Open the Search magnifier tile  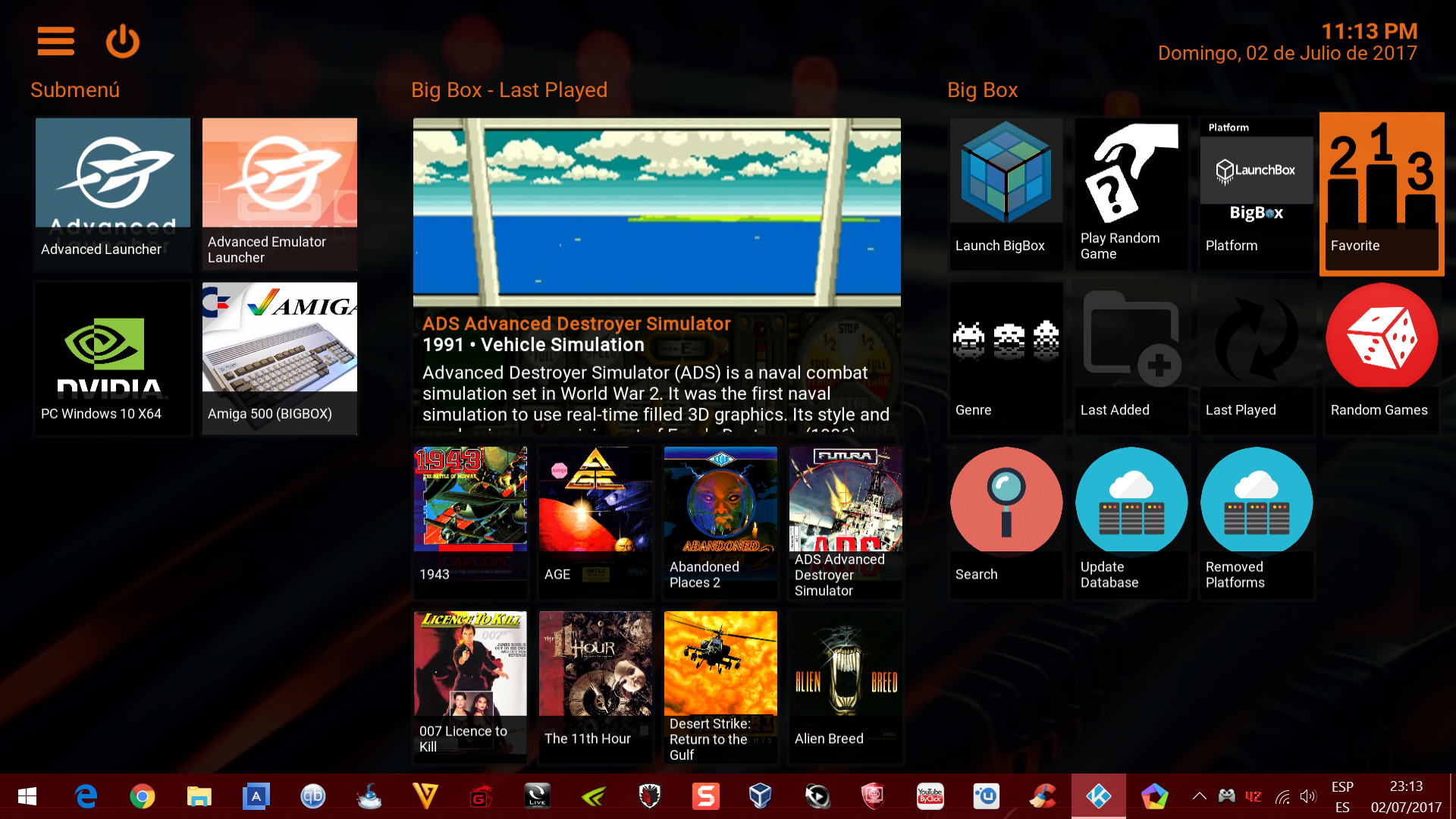click(x=1006, y=523)
